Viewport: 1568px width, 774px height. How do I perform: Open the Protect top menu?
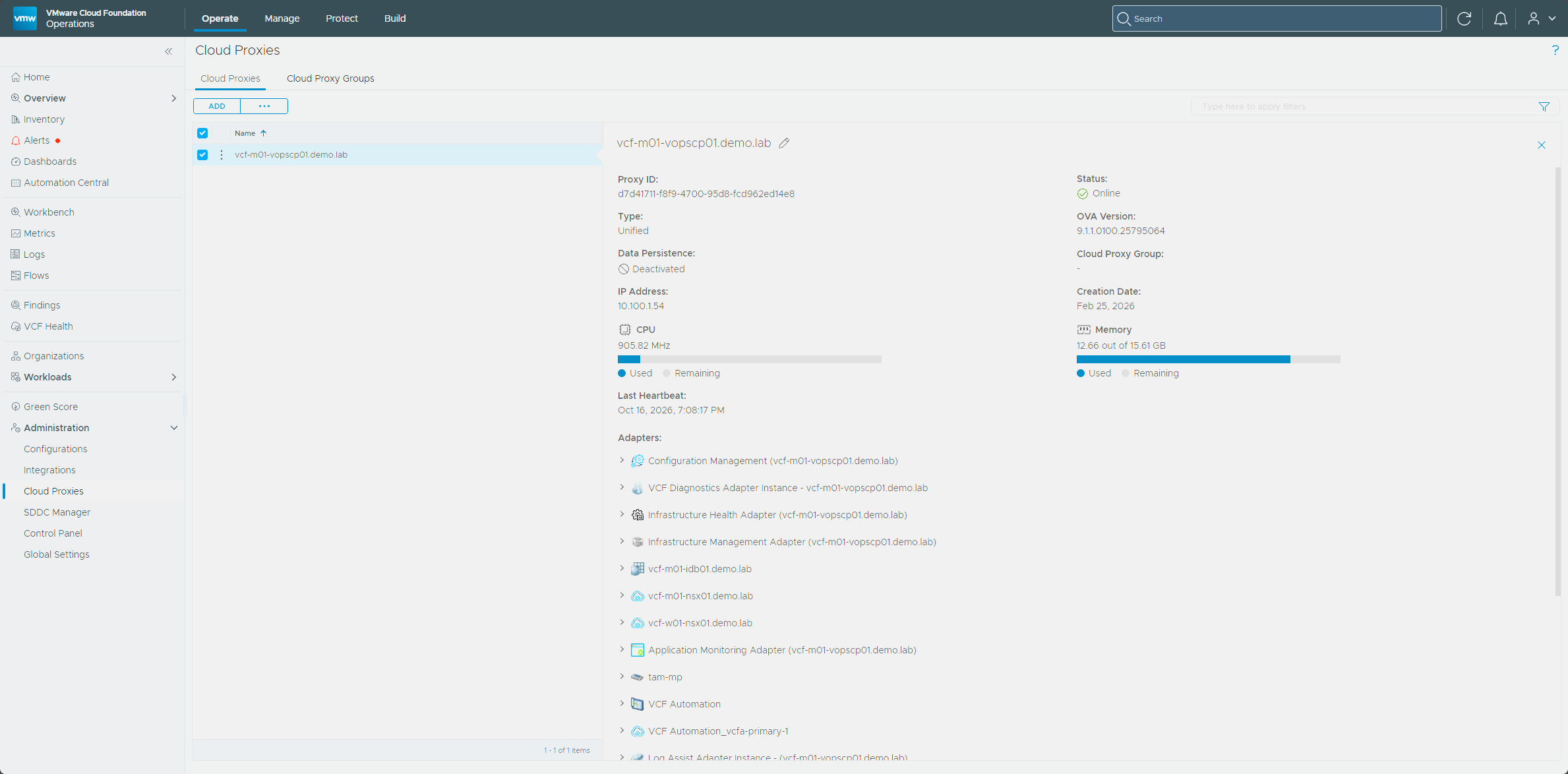point(342,18)
